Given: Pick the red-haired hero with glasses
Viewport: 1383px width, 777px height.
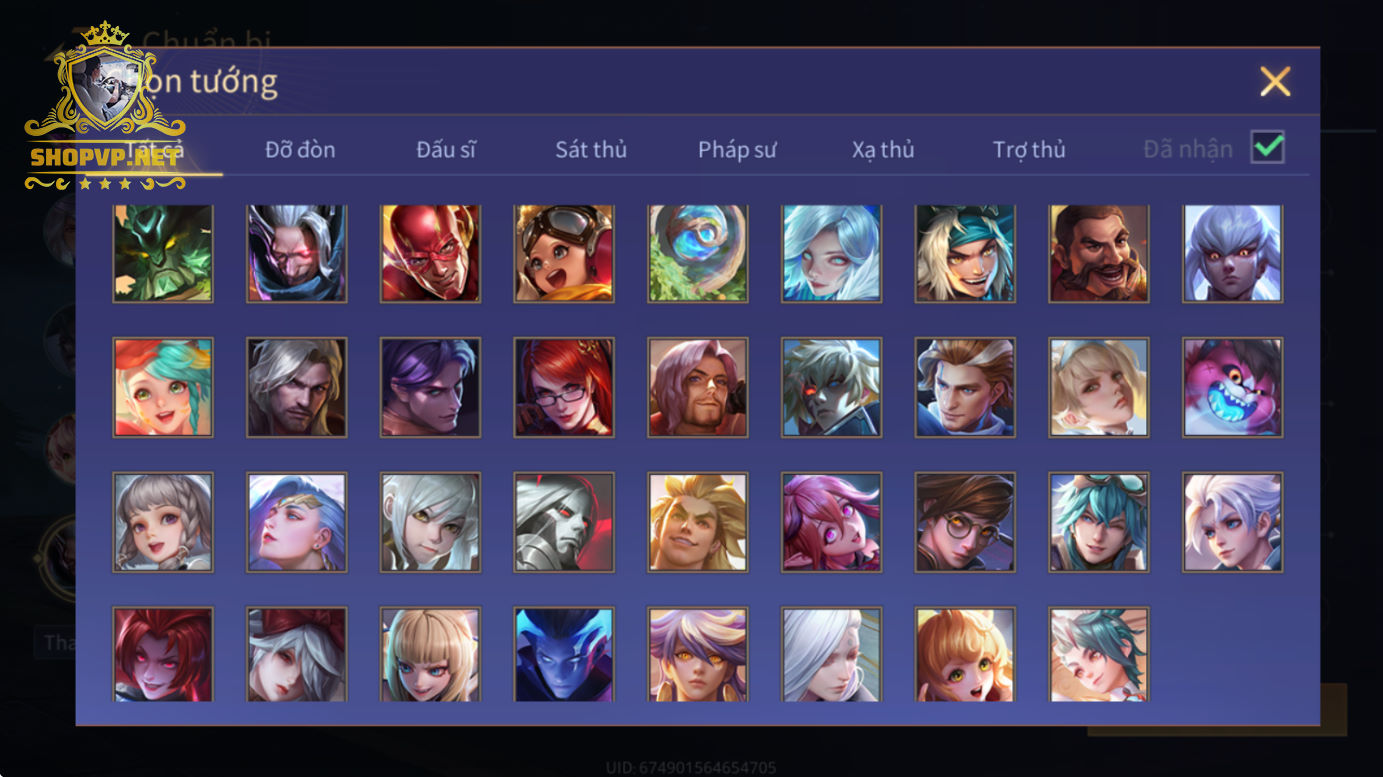Looking at the screenshot, I should (564, 387).
